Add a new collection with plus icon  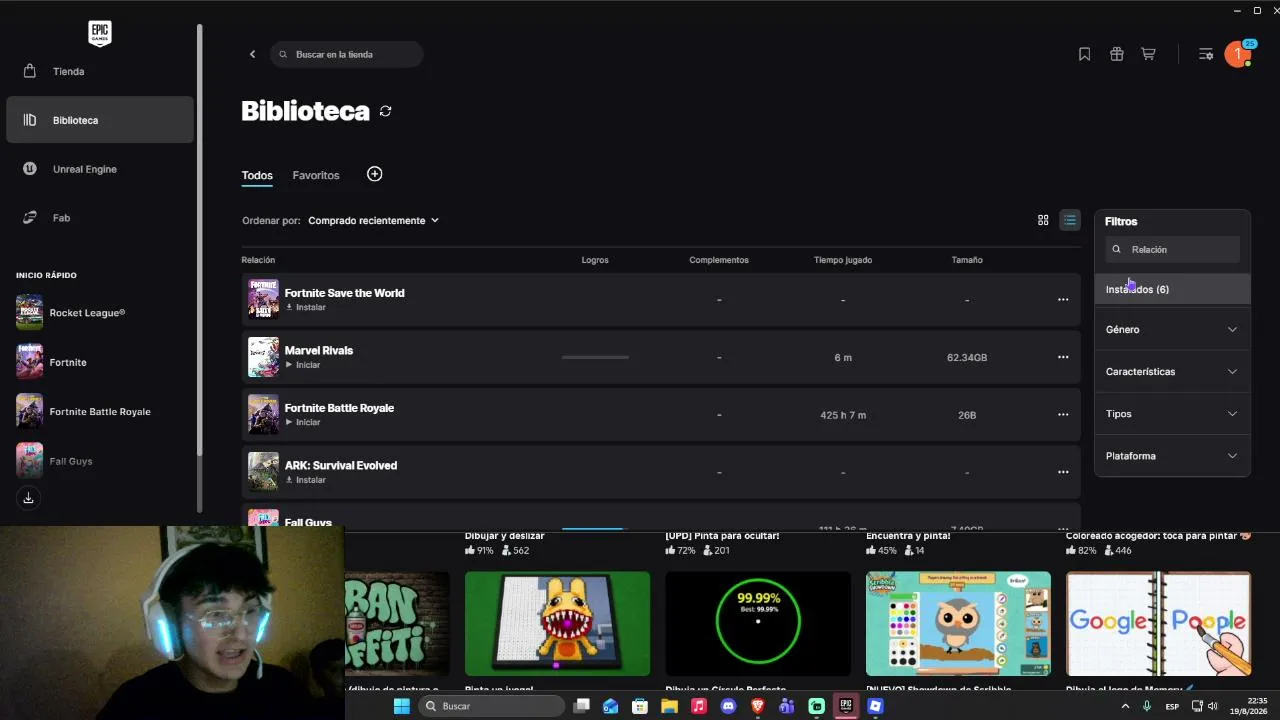point(375,174)
